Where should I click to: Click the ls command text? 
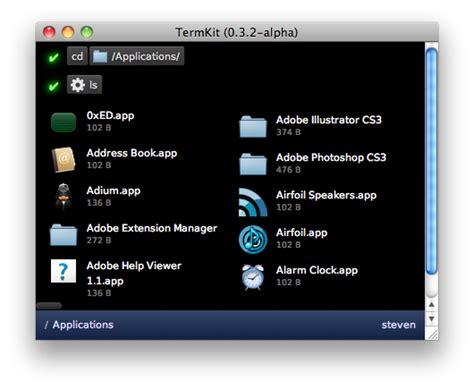93,85
